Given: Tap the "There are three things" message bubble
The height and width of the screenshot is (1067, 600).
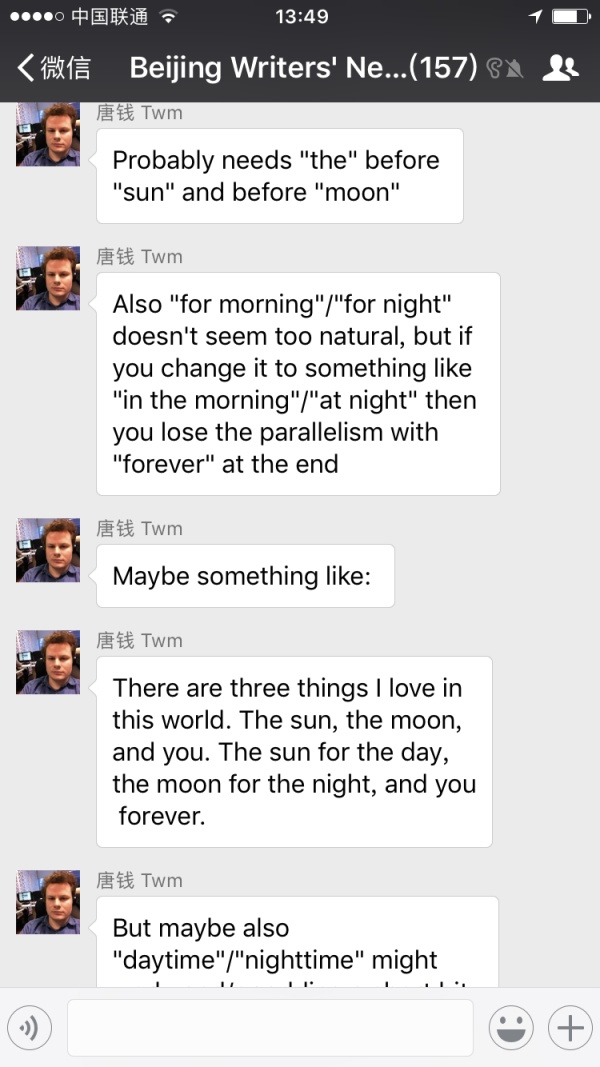Looking at the screenshot, I should 294,751.
